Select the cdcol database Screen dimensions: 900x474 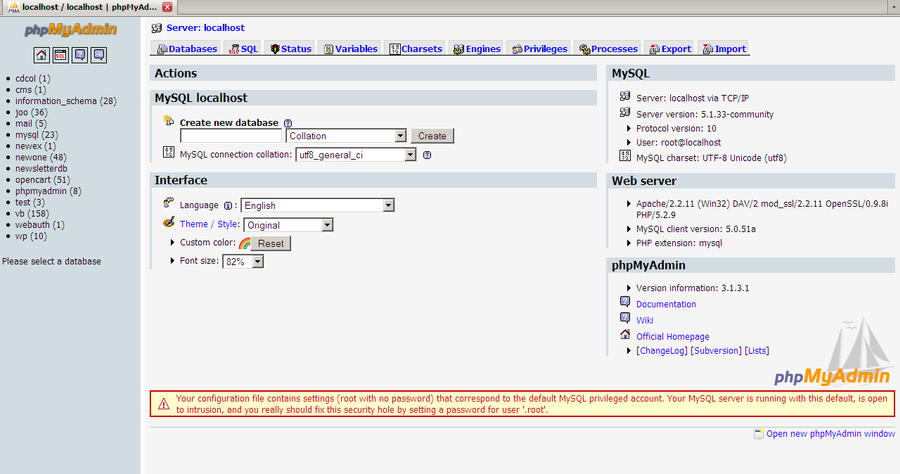[x=33, y=79]
